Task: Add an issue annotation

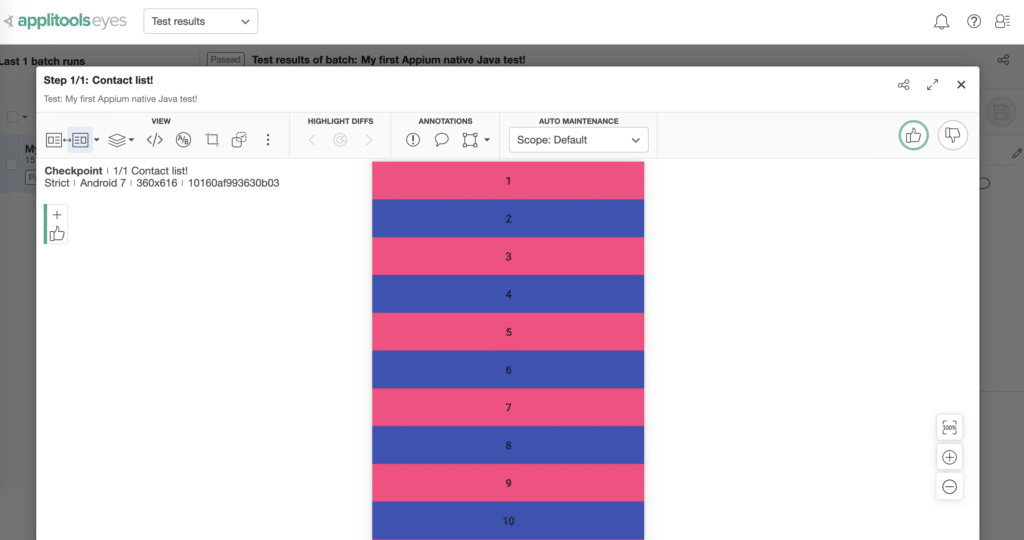Action: 413,140
